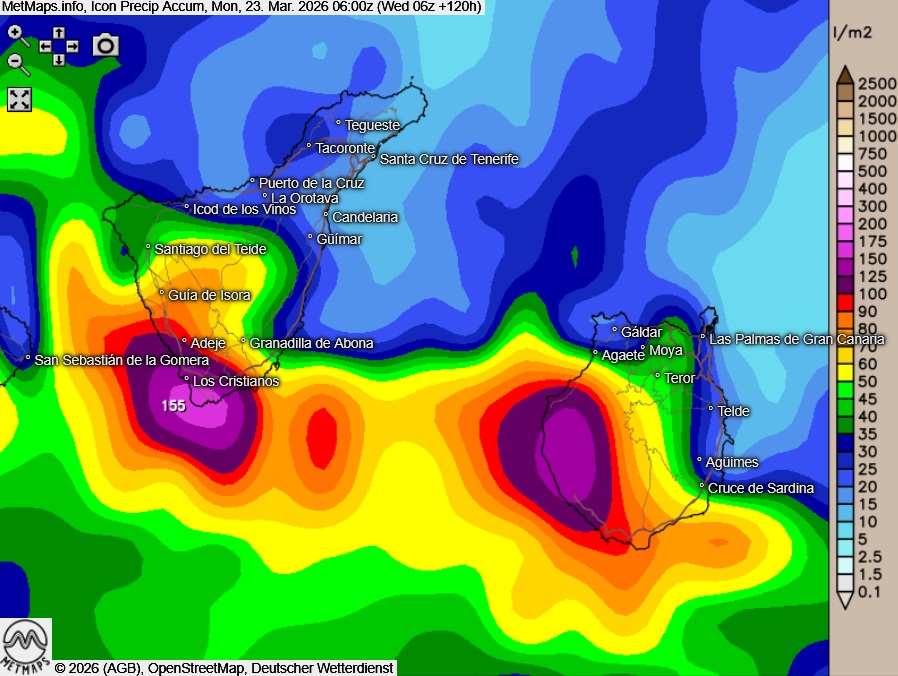
Task: Toggle fullscreen with the expand arrows icon
Action: 19,99
